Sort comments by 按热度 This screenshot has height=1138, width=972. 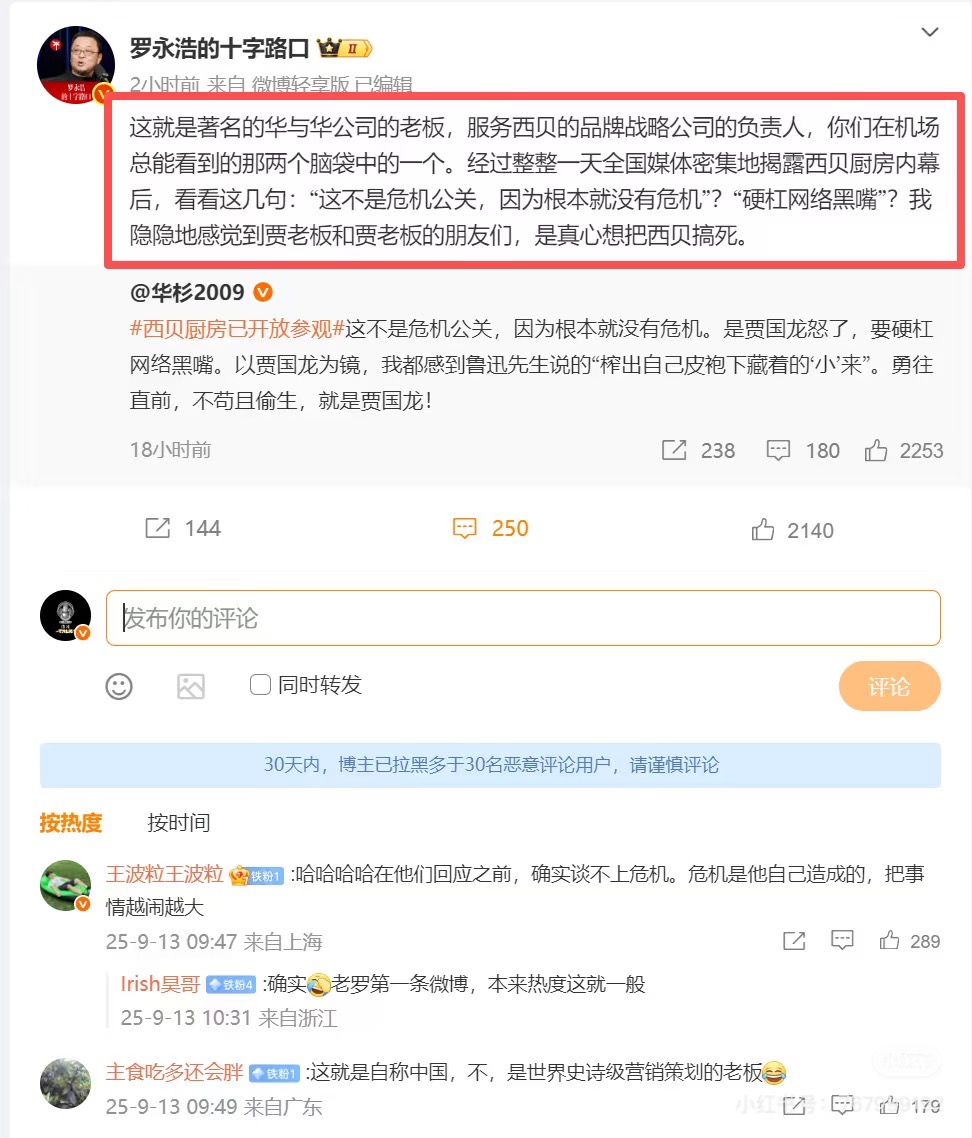pos(71,822)
